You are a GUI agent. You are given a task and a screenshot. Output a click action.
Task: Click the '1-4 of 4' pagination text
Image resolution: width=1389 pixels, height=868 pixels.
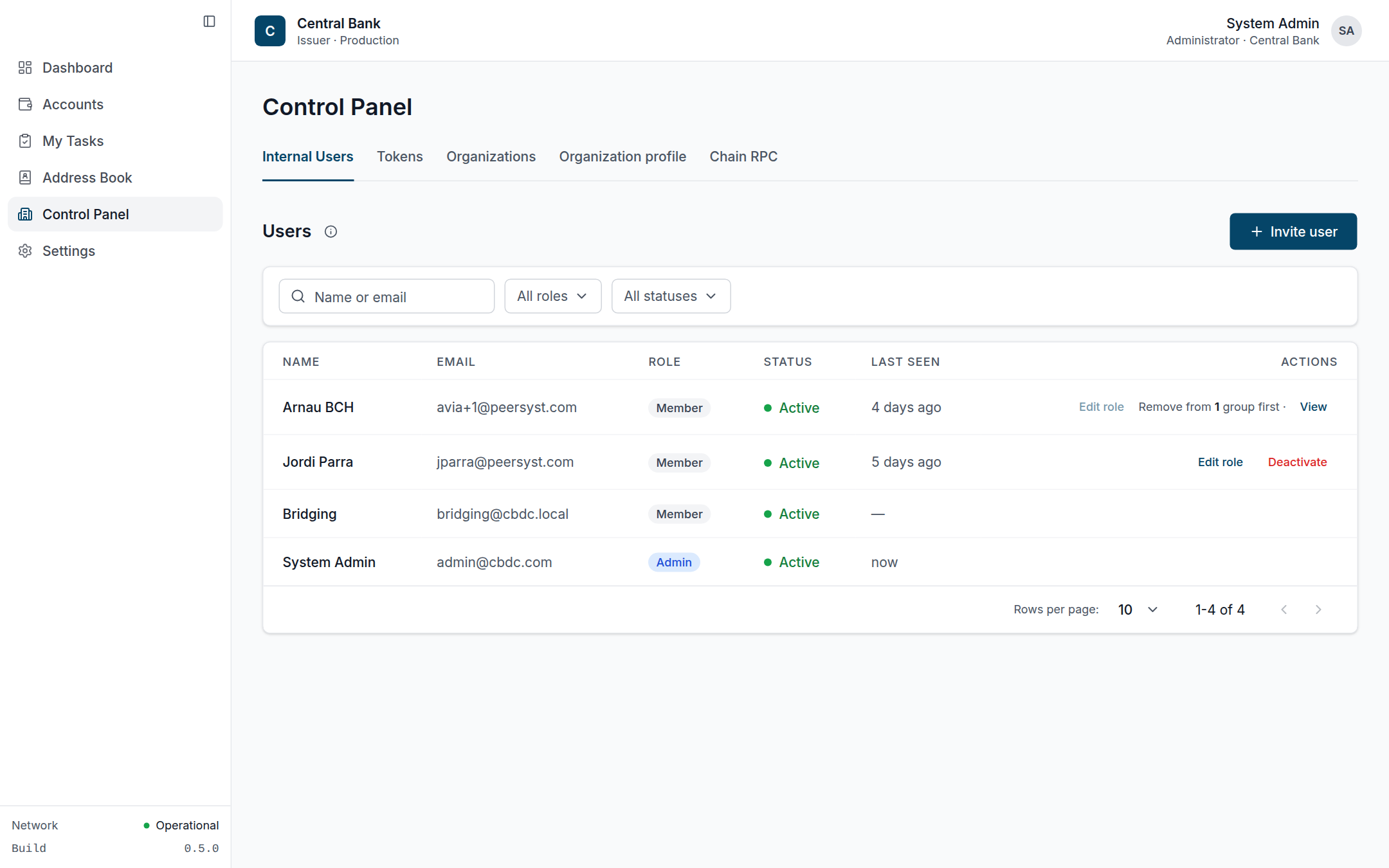(1220, 610)
